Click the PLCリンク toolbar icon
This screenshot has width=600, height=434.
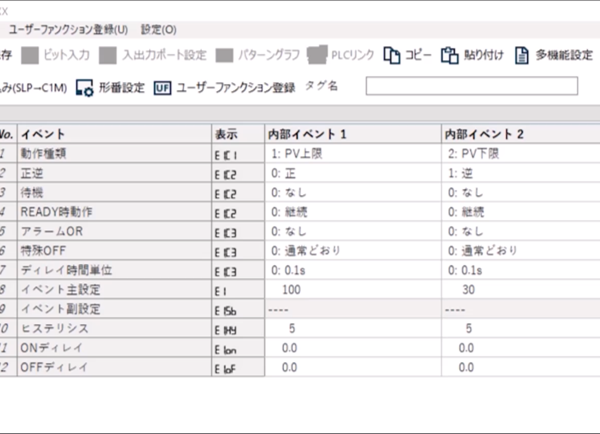340,55
